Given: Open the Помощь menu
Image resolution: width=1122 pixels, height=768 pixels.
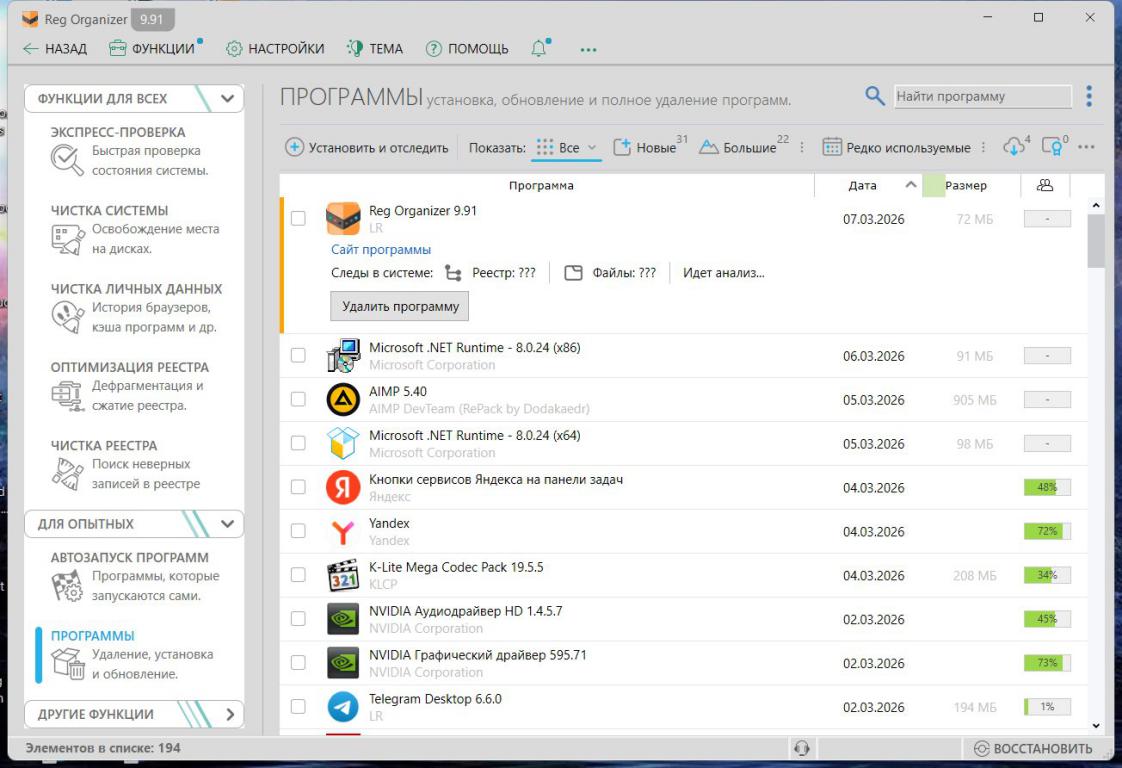Looking at the screenshot, I should coord(467,49).
